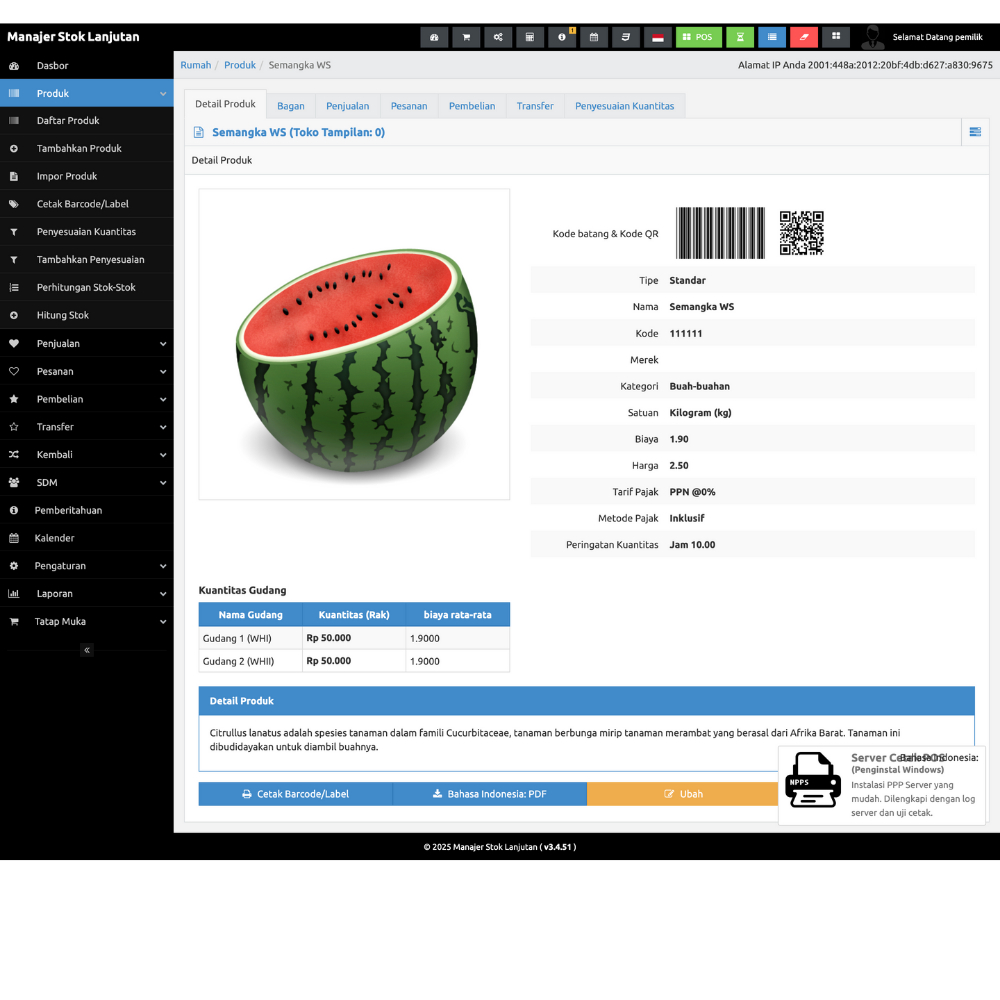1000x1000 pixels.
Task: Expand the Pesanan sidebar menu
Action: coord(87,372)
